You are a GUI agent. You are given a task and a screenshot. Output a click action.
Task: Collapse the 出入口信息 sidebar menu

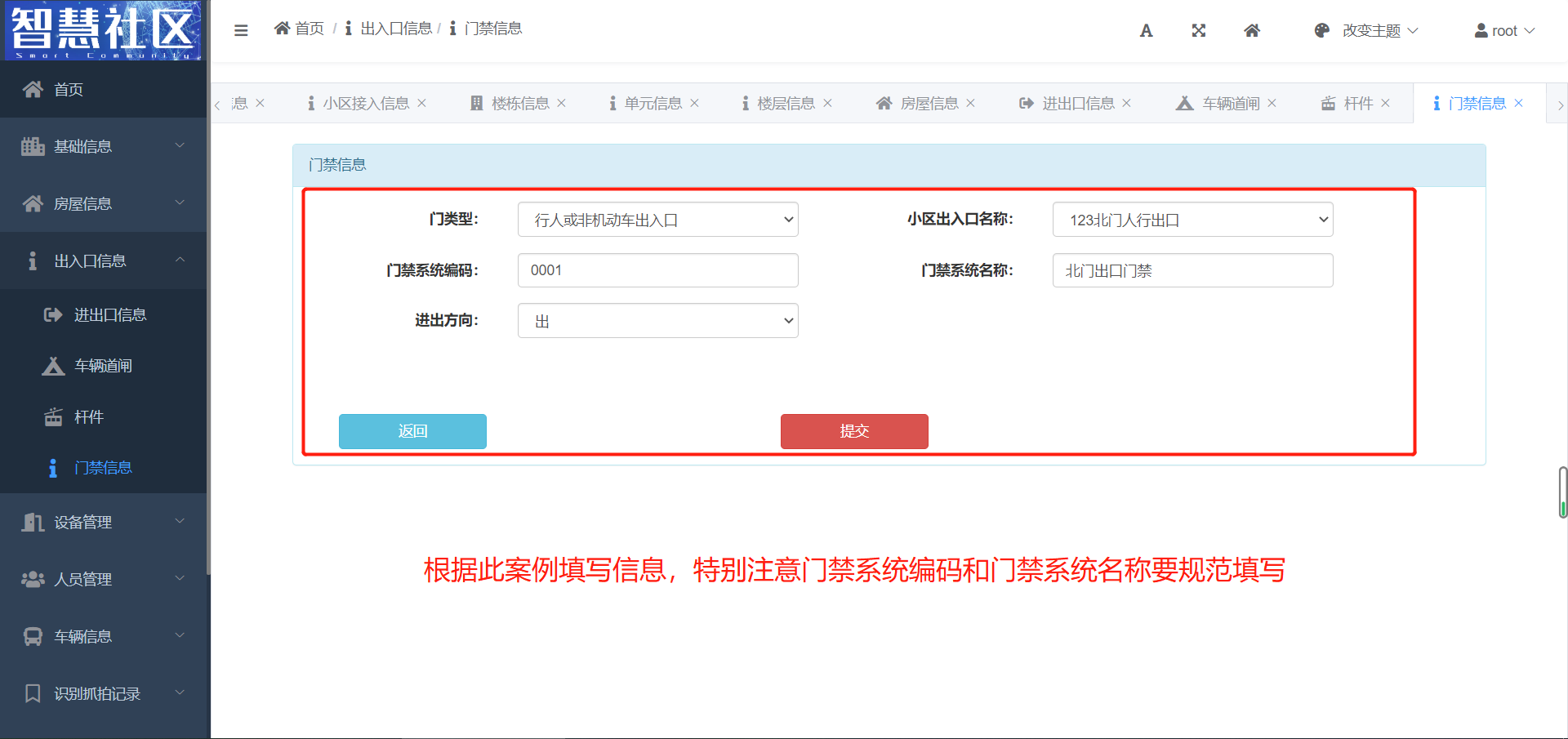point(103,260)
